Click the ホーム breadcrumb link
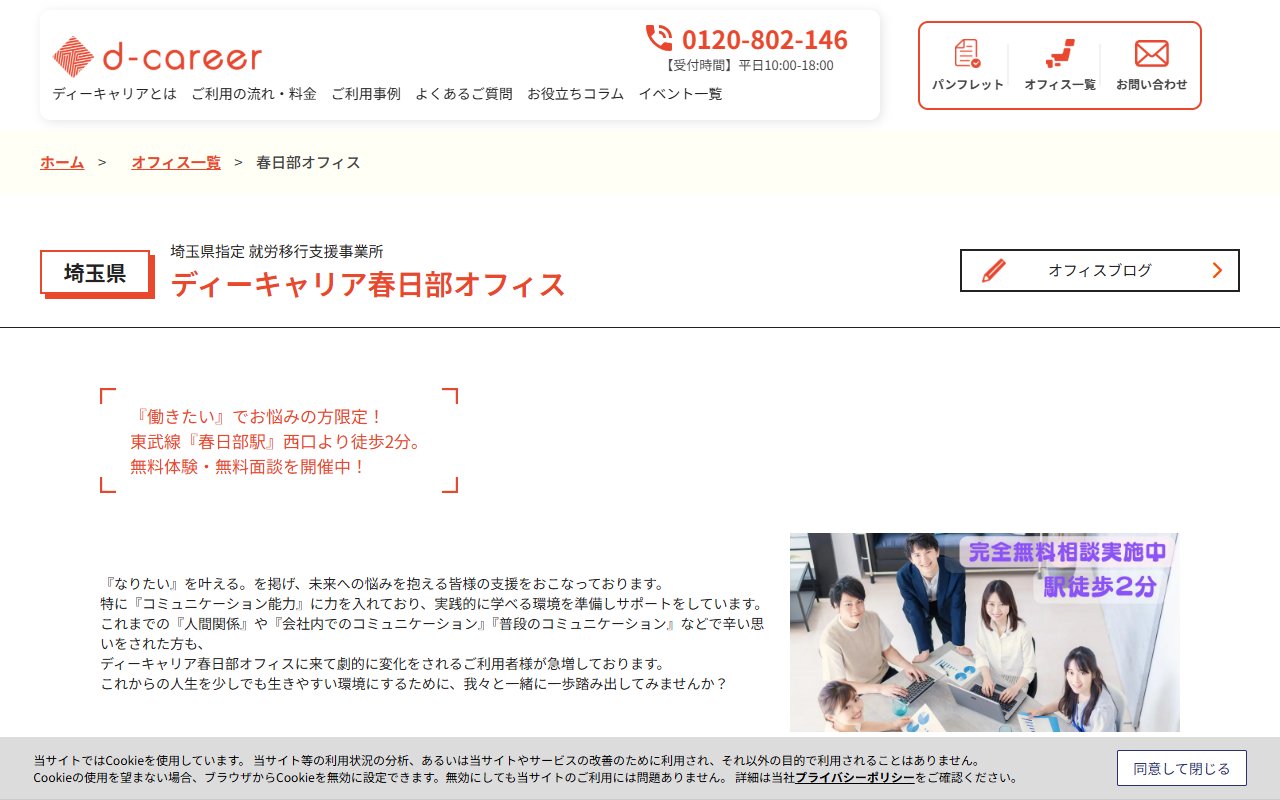The width and height of the screenshot is (1280, 800). 62,162
